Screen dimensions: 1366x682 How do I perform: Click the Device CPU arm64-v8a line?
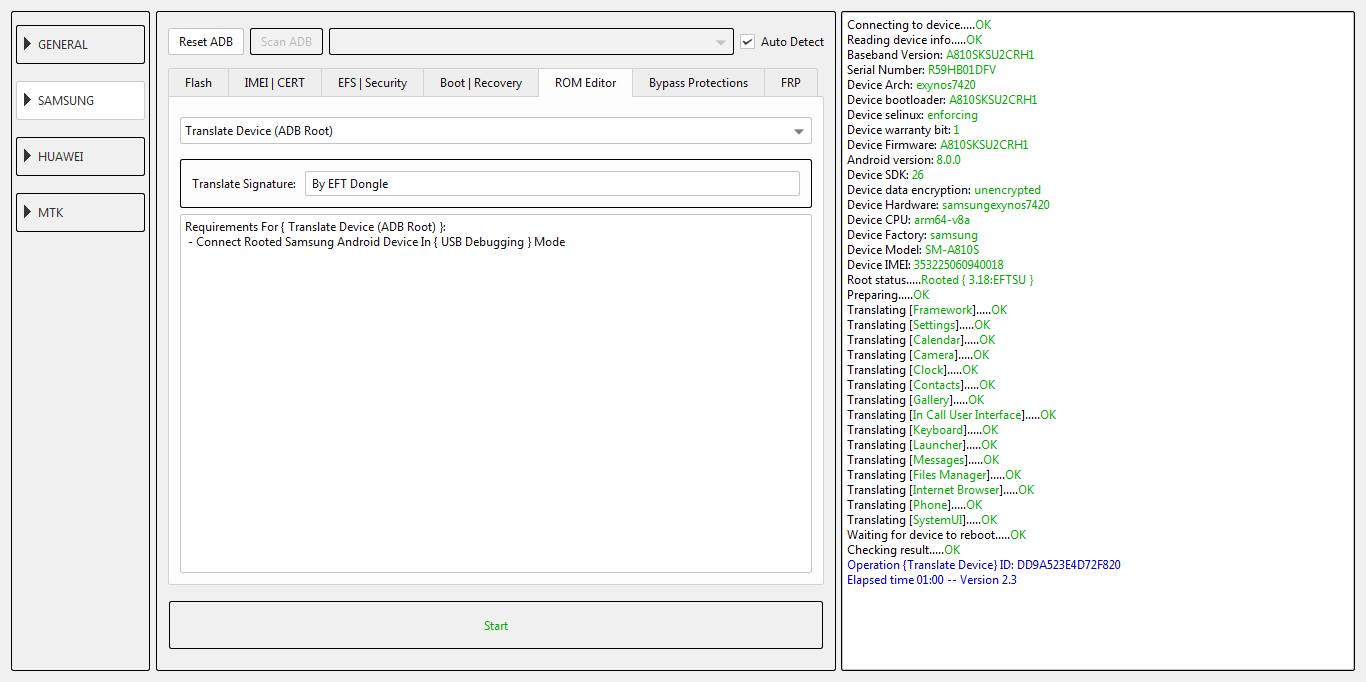click(908, 220)
